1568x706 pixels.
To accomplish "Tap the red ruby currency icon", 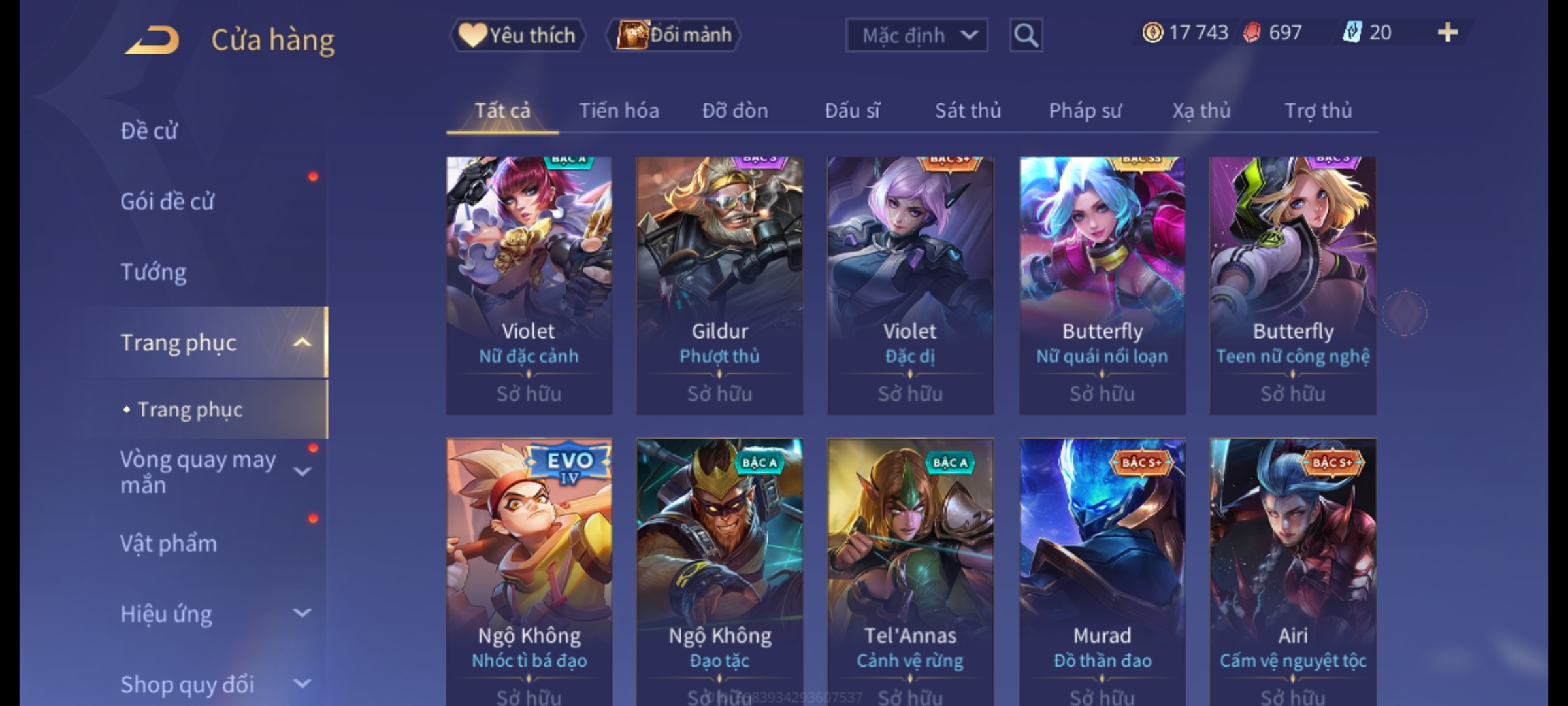I will pyautogui.click(x=1251, y=32).
